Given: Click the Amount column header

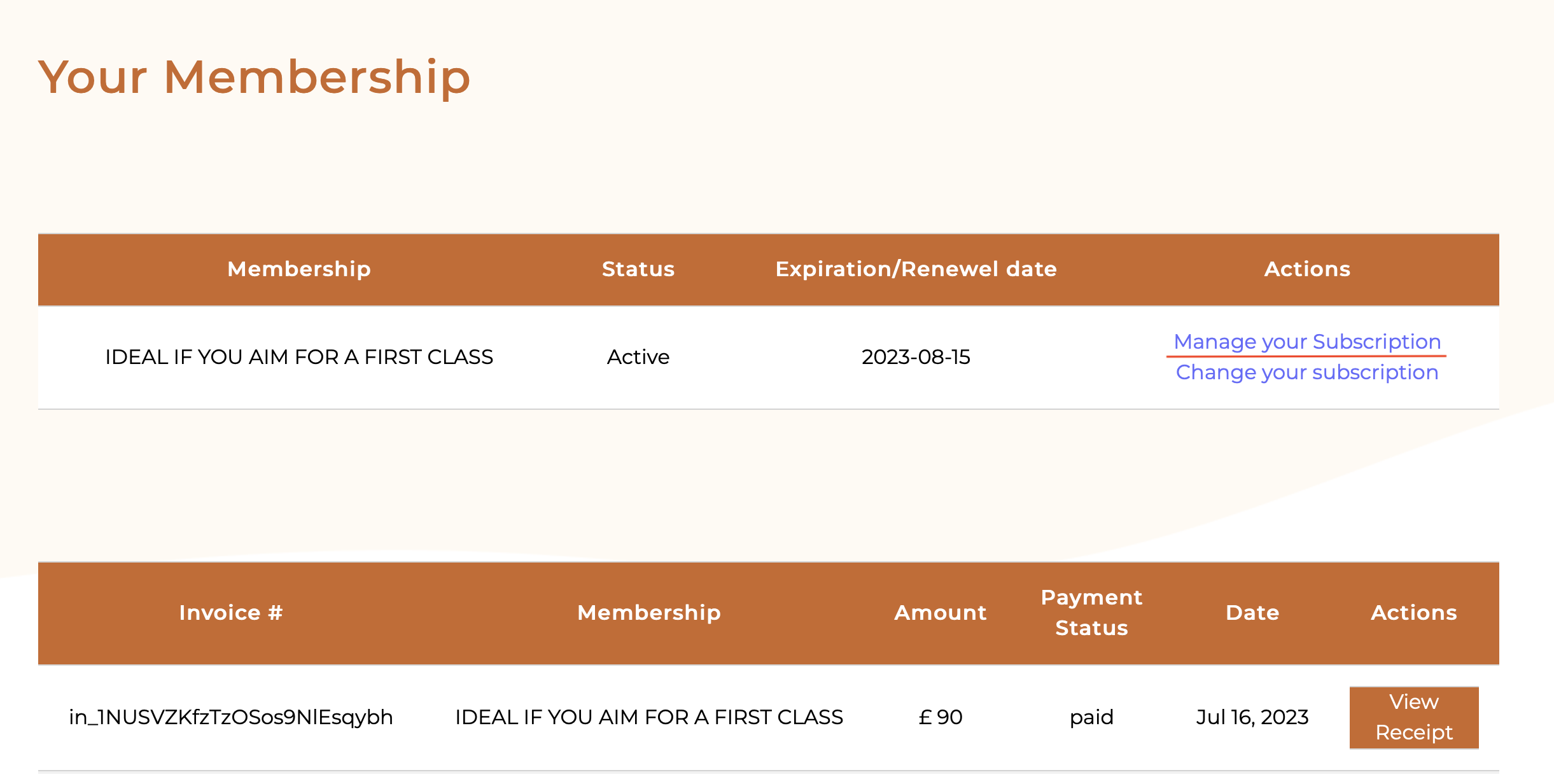Looking at the screenshot, I should click(941, 613).
